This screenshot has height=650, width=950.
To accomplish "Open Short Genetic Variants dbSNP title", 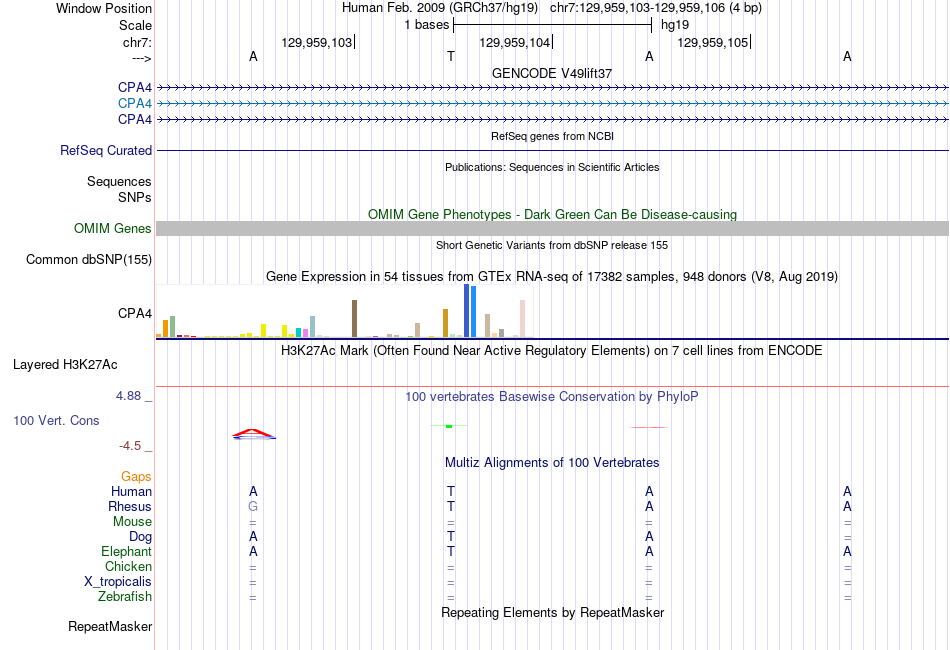I will point(552,245).
